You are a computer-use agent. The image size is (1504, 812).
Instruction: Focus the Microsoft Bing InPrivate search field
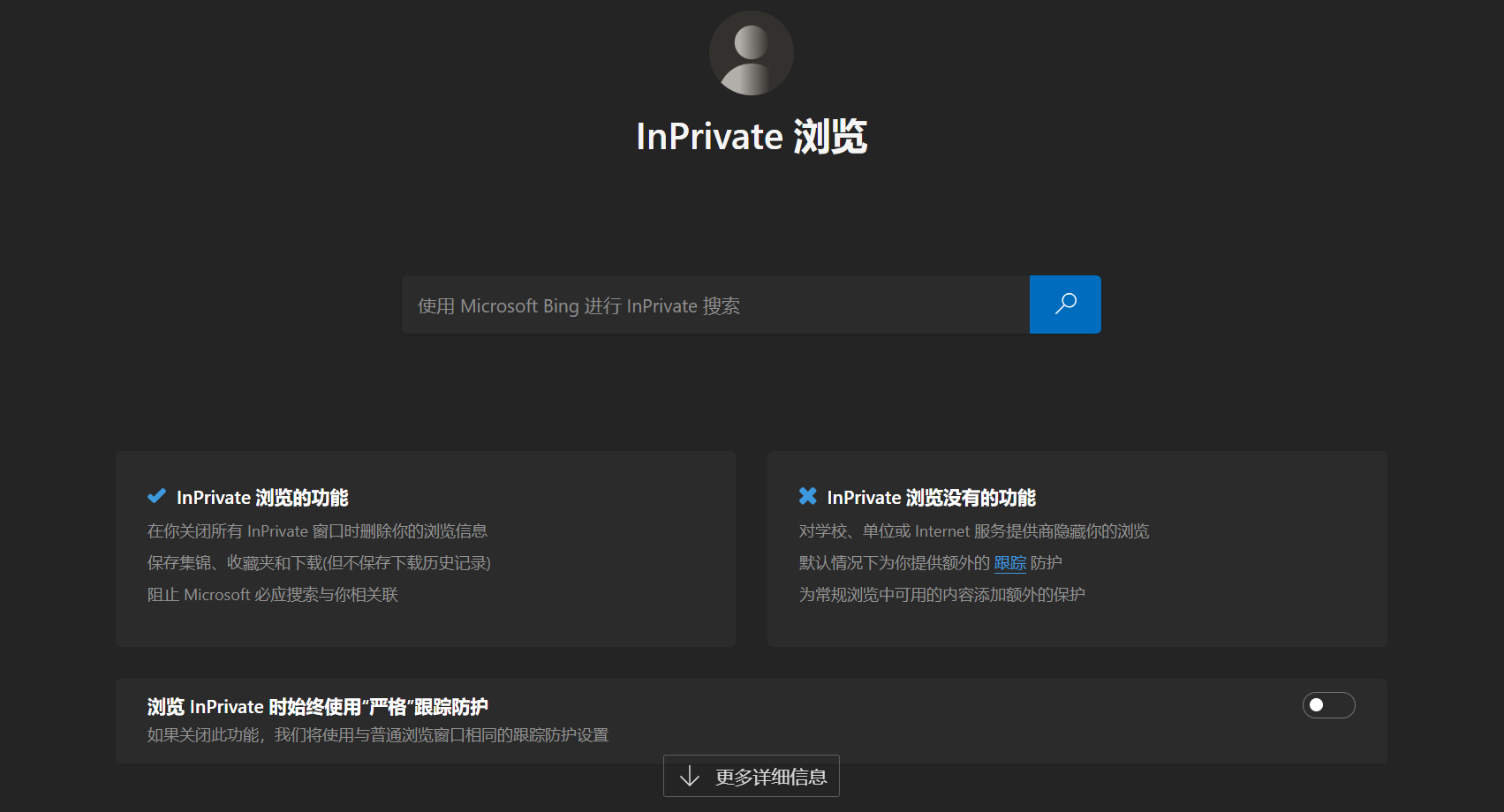point(715,304)
